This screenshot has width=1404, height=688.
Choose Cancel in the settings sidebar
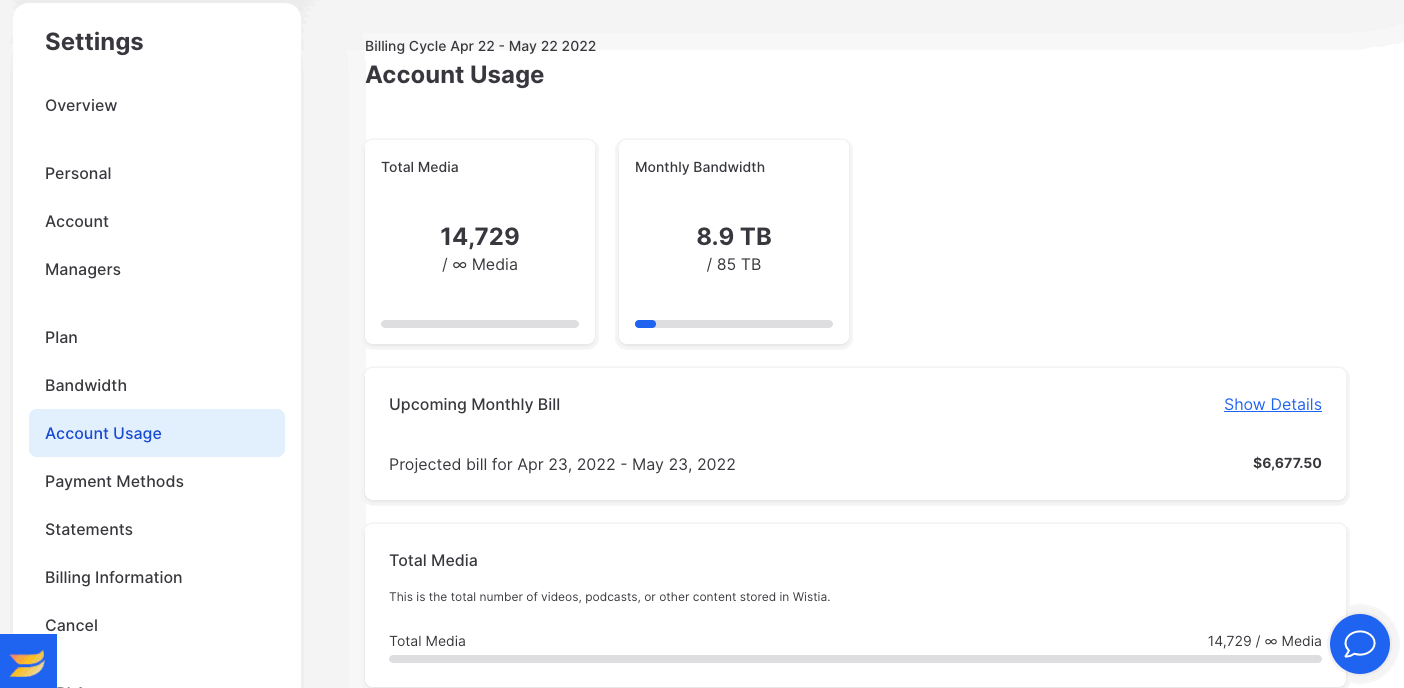point(71,625)
